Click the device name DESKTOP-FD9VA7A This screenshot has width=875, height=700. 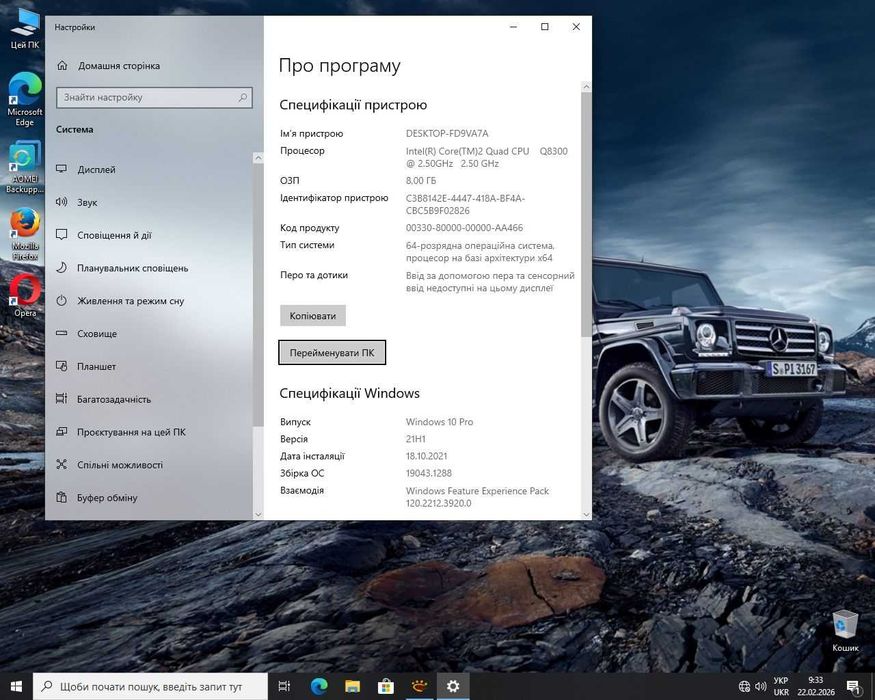(447, 133)
